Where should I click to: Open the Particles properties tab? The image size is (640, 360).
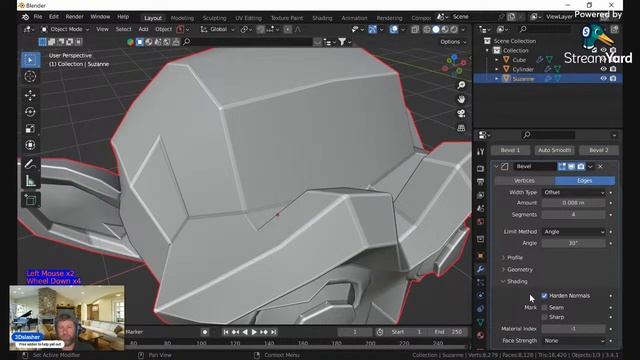480,282
